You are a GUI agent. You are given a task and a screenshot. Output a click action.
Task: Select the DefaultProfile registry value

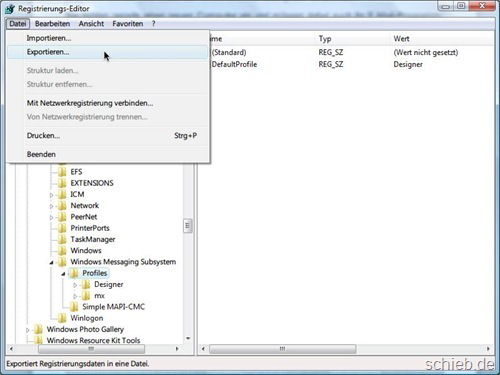pos(234,64)
